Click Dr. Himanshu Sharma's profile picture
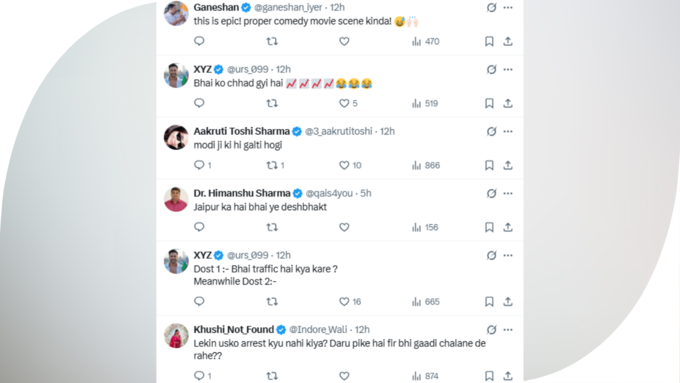This screenshot has height=383, width=680. [x=176, y=200]
